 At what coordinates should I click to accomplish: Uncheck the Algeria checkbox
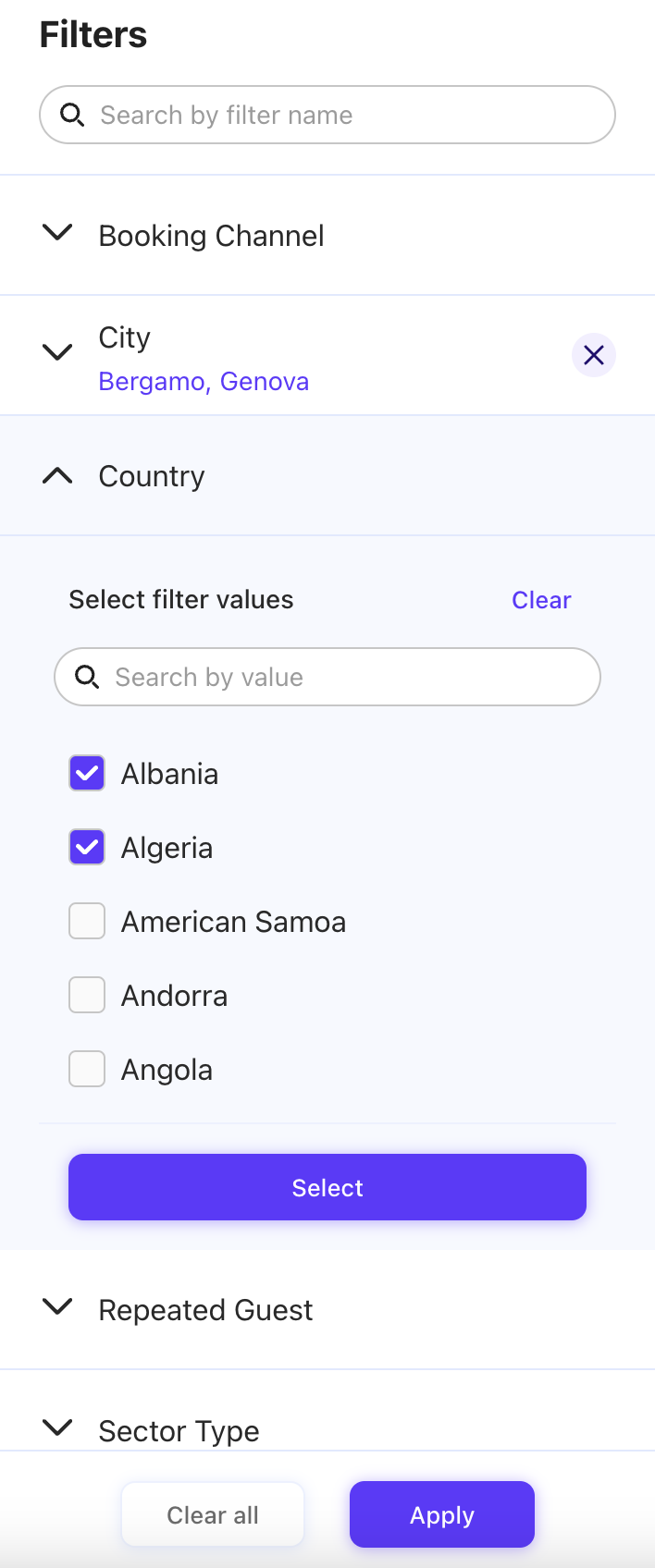click(x=87, y=847)
